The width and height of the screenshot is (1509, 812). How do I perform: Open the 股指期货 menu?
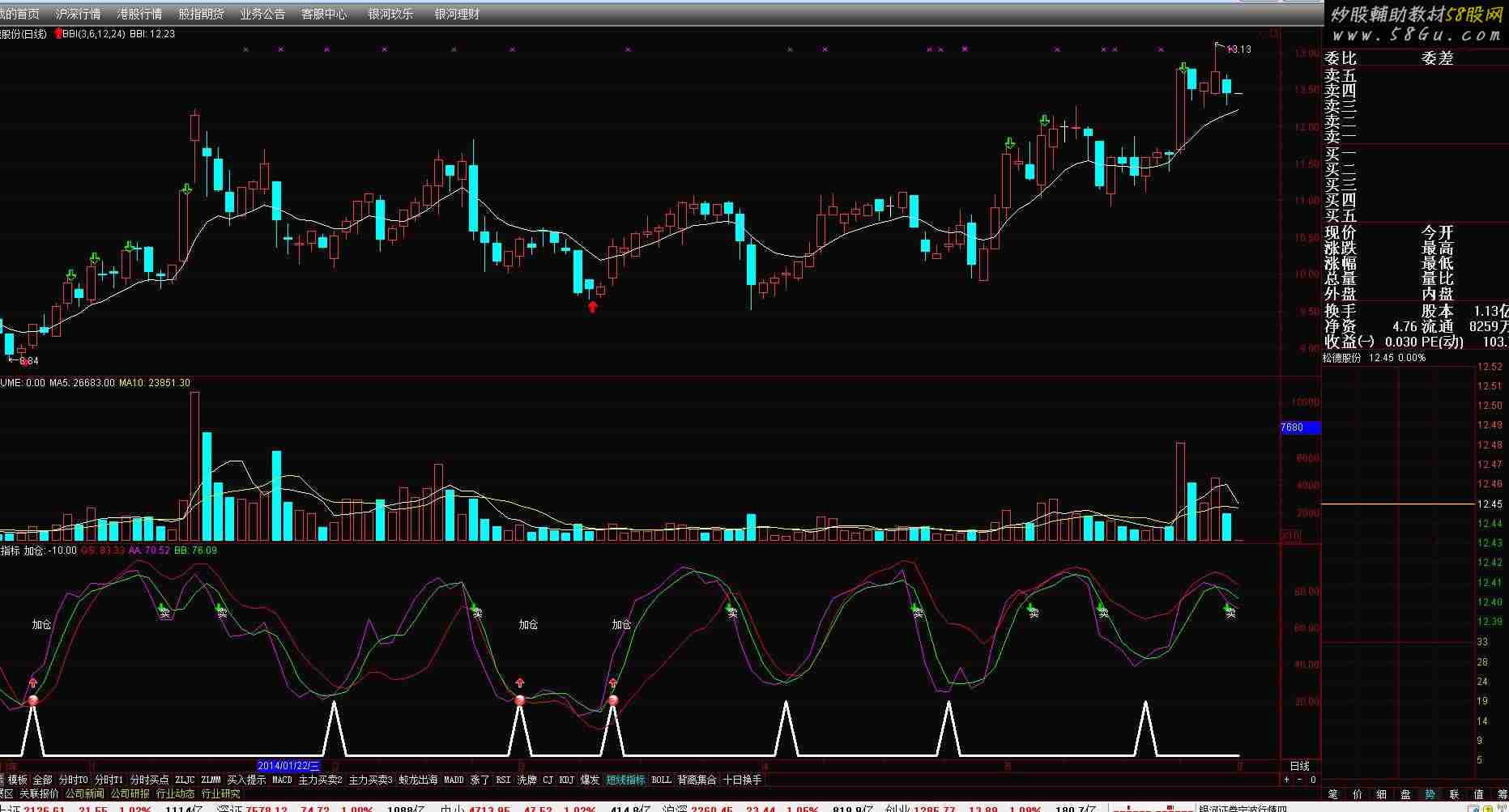tap(201, 14)
